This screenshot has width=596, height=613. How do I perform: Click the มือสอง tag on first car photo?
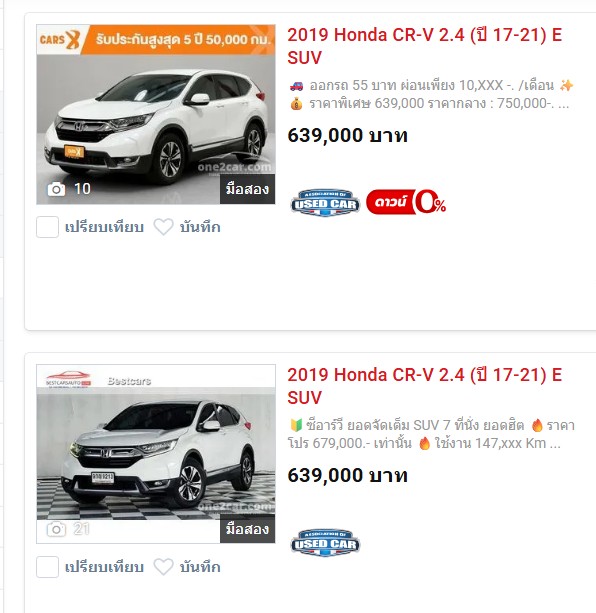click(x=247, y=189)
